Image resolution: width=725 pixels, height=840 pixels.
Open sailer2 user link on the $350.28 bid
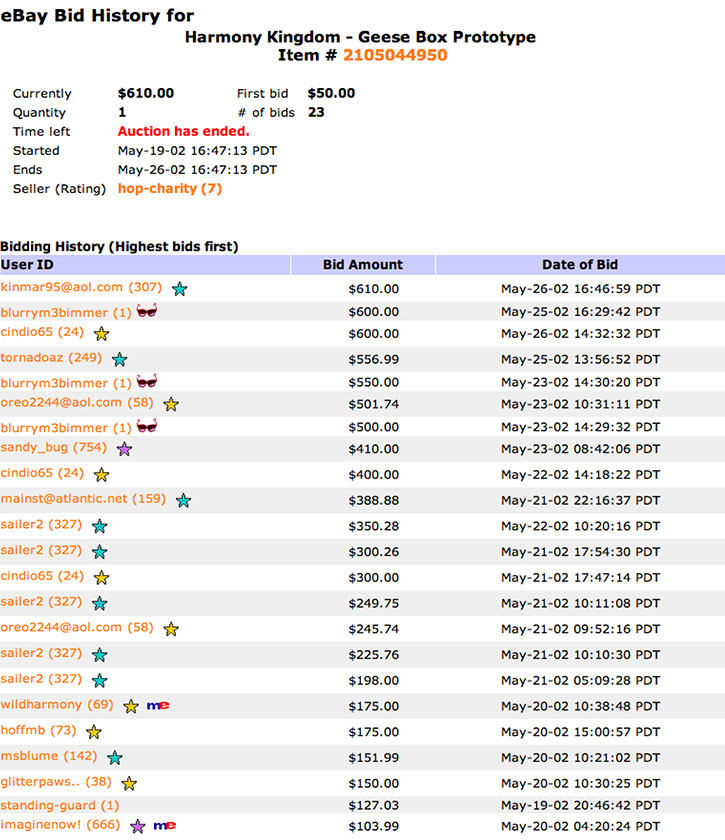pos(41,524)
